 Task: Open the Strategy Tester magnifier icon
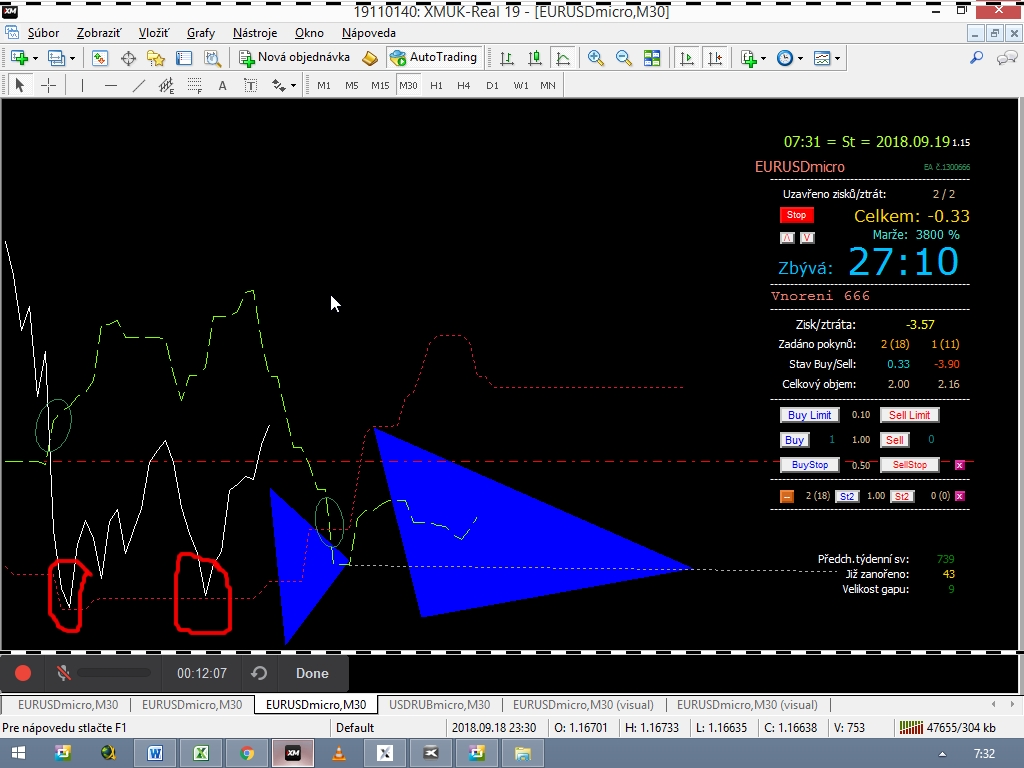212,58
